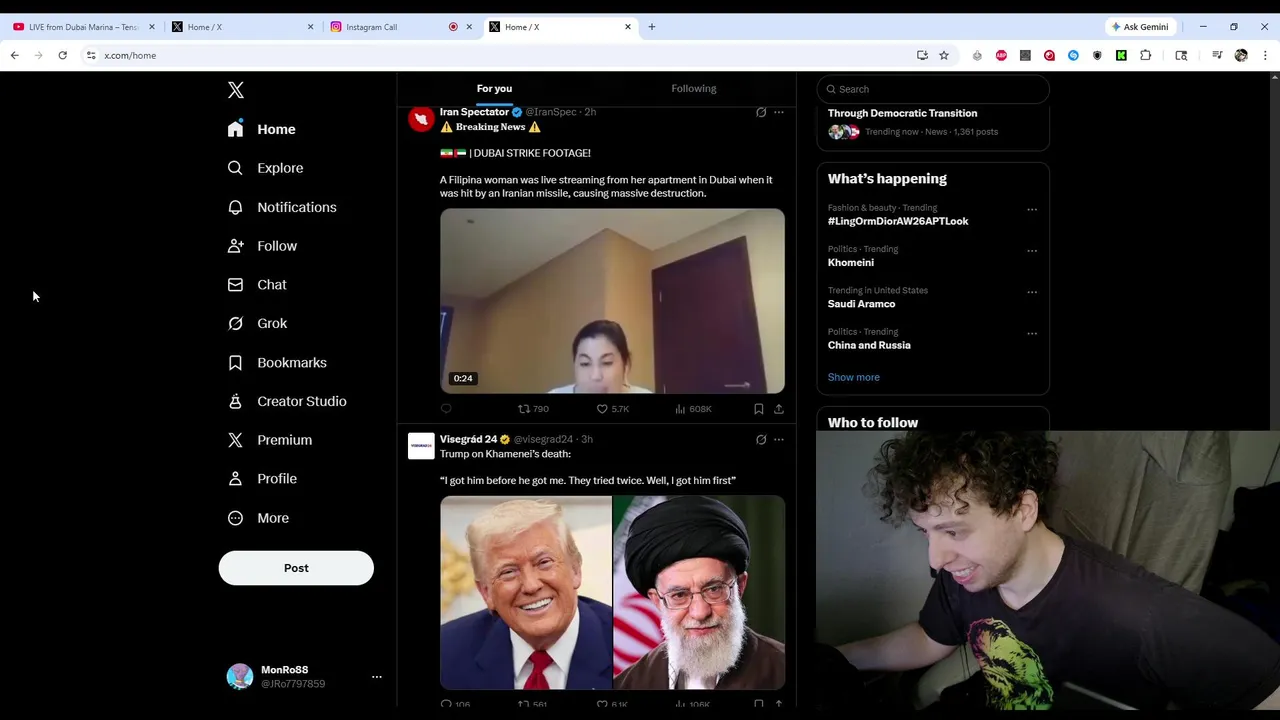Switch to the Following tab

point(694,88)
